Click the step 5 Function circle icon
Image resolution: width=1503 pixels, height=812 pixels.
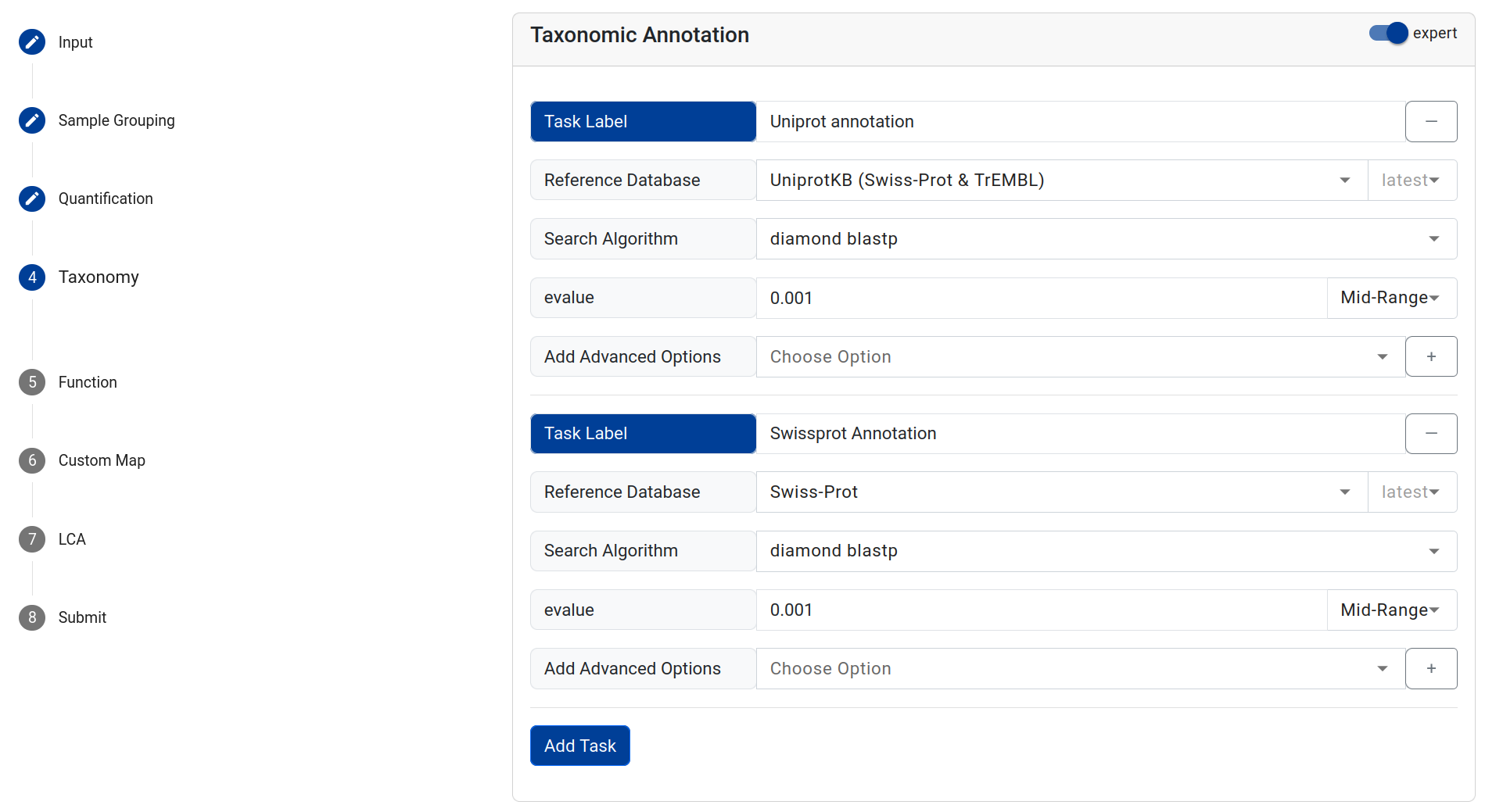32,382
